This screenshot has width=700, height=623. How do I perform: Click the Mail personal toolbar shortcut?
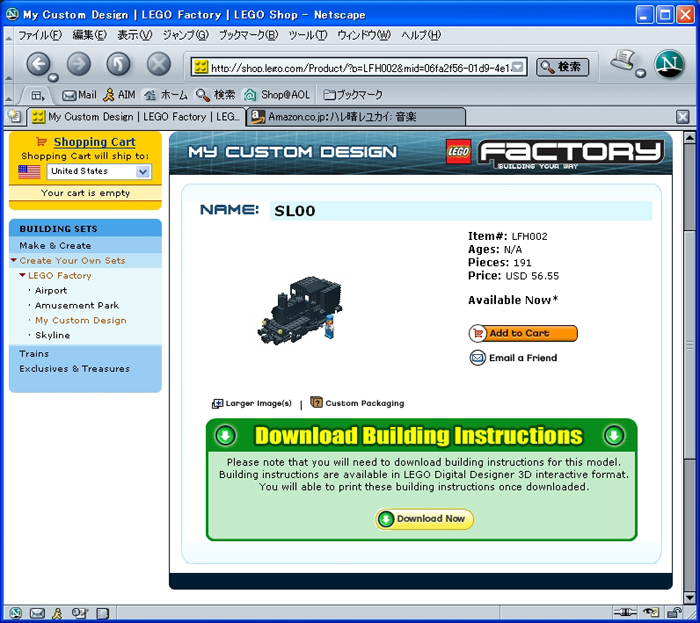click(x=79, y=95)
